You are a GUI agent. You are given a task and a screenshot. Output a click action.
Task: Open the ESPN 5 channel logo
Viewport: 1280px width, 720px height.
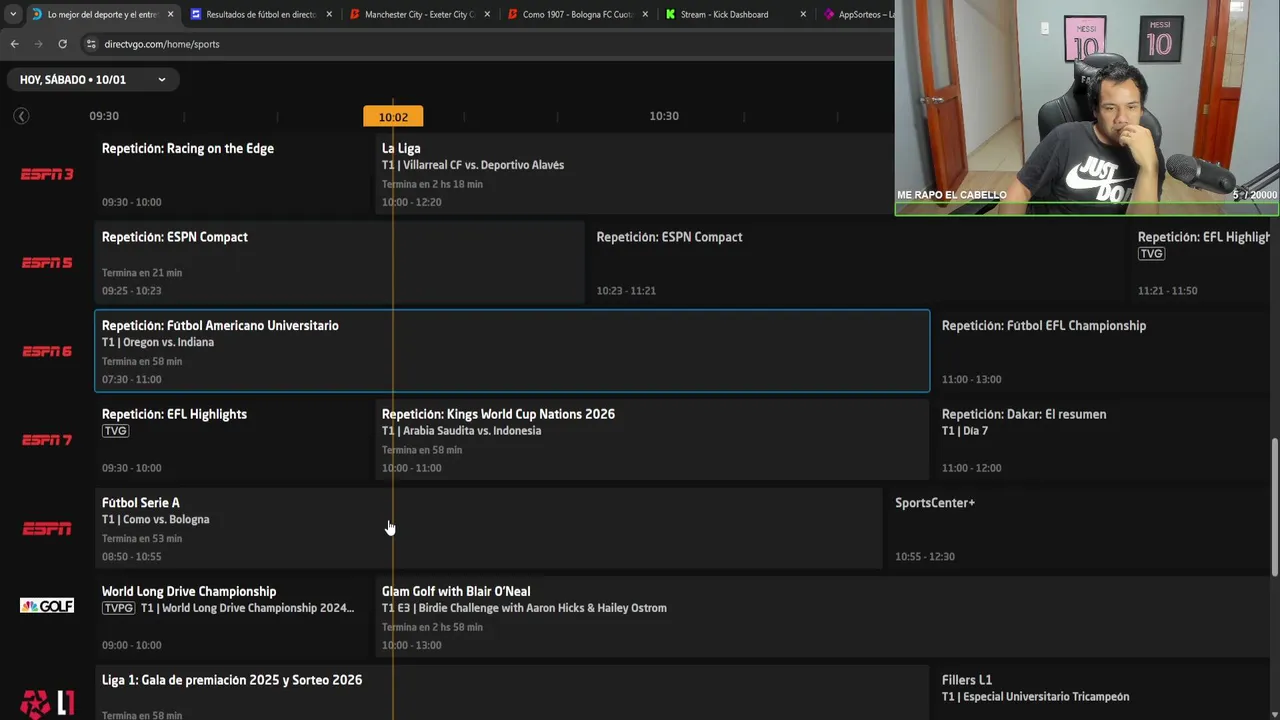tap(47, 263)
